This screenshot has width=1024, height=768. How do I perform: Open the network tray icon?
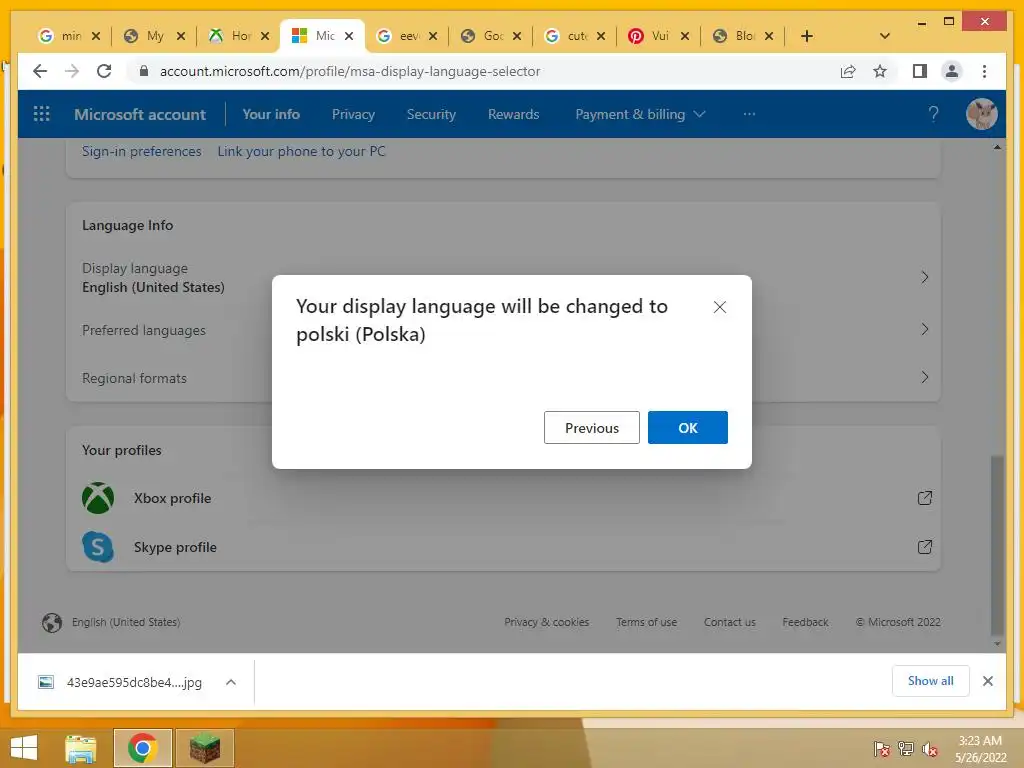tap(905, 749)
